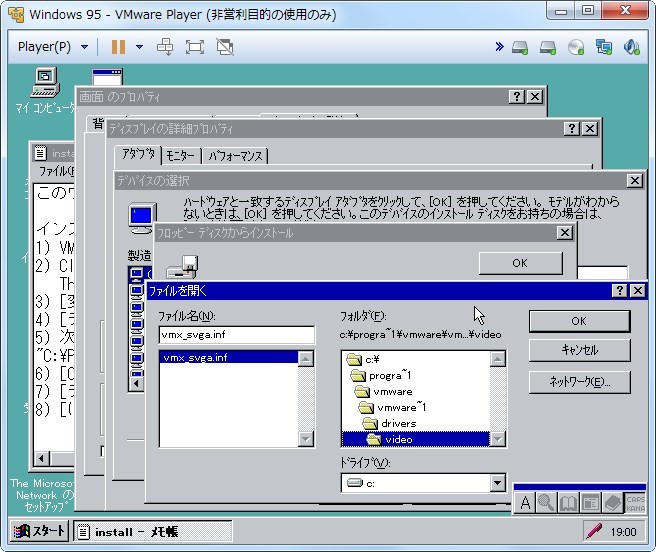The image size is (656, 552).
Task: Close the デバイスの選択 dialog
Action: pyautogui.click(x=635, y=181)
